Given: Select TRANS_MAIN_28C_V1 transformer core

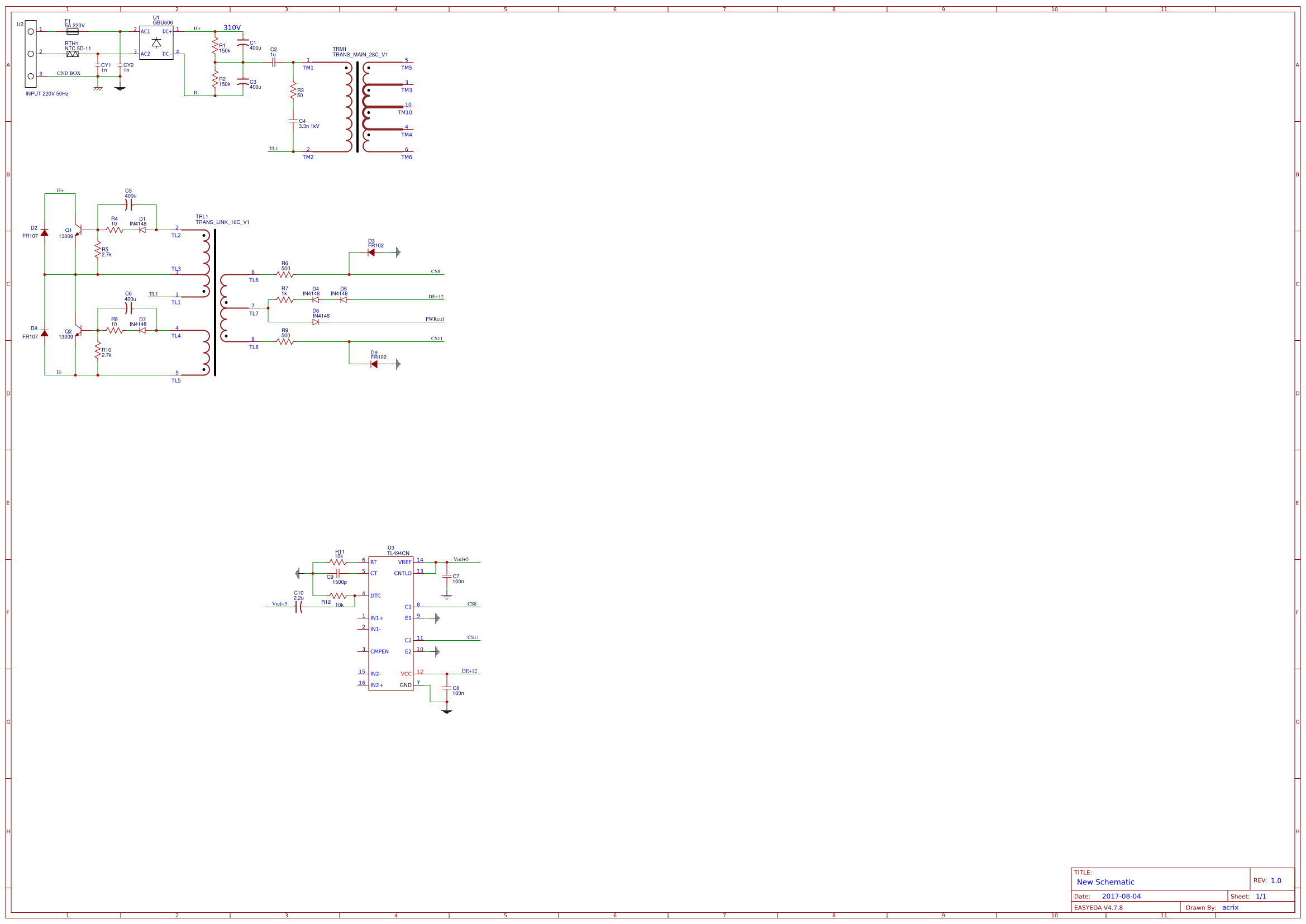Looking at the screenshot, I should pyautogui.click(x=357, y=107).
